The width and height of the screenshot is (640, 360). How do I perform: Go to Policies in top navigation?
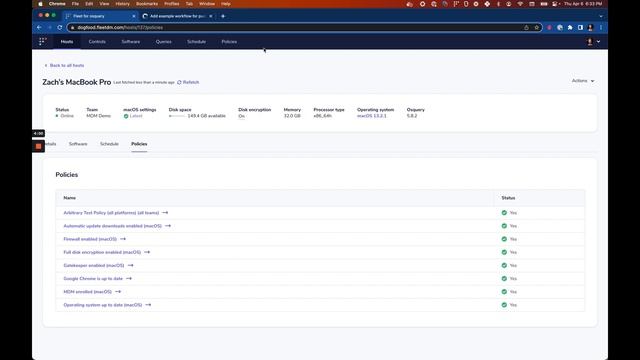click(x=229, y=42)
